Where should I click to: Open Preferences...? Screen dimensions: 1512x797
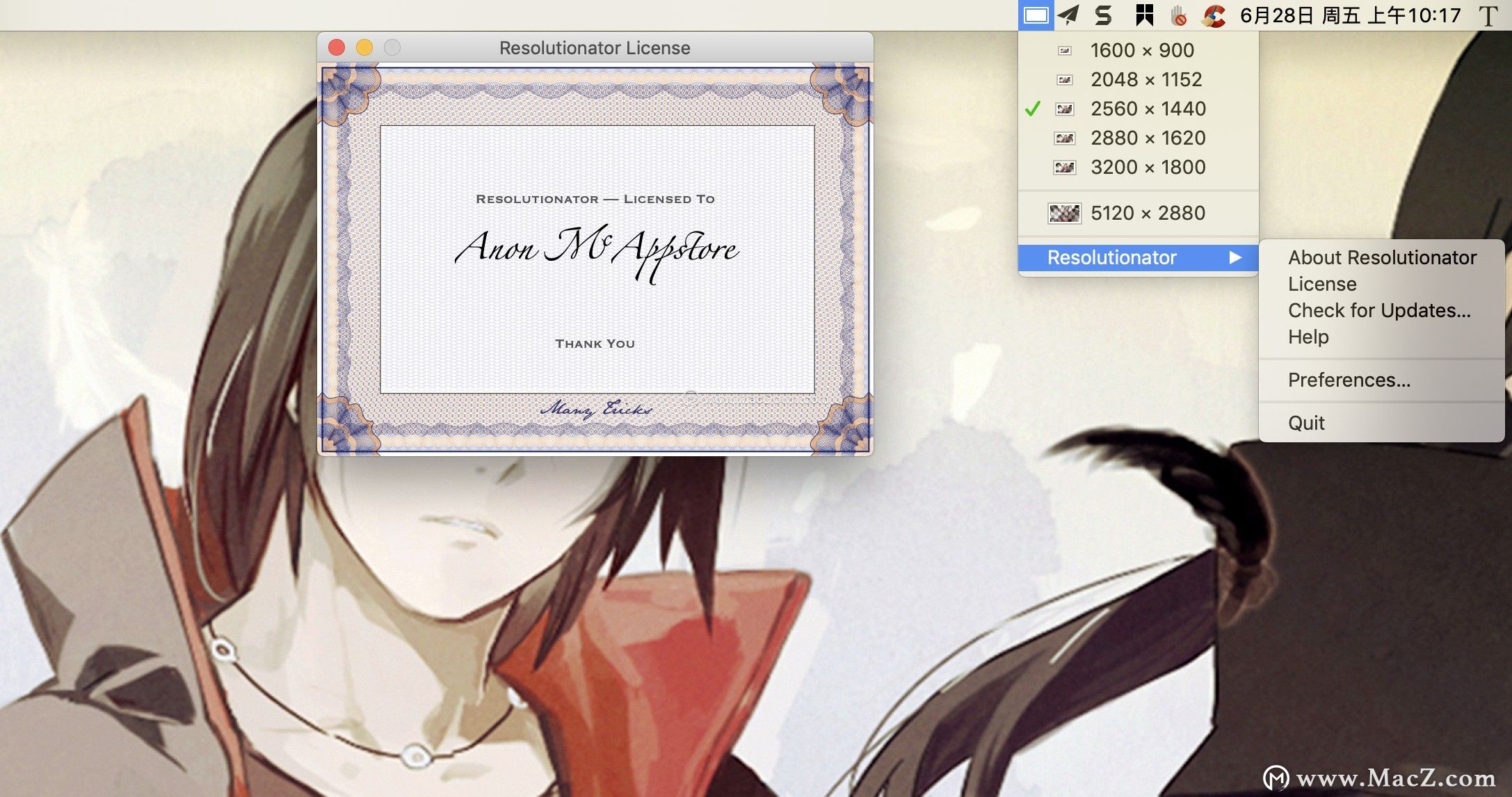tap(1382, 380)
